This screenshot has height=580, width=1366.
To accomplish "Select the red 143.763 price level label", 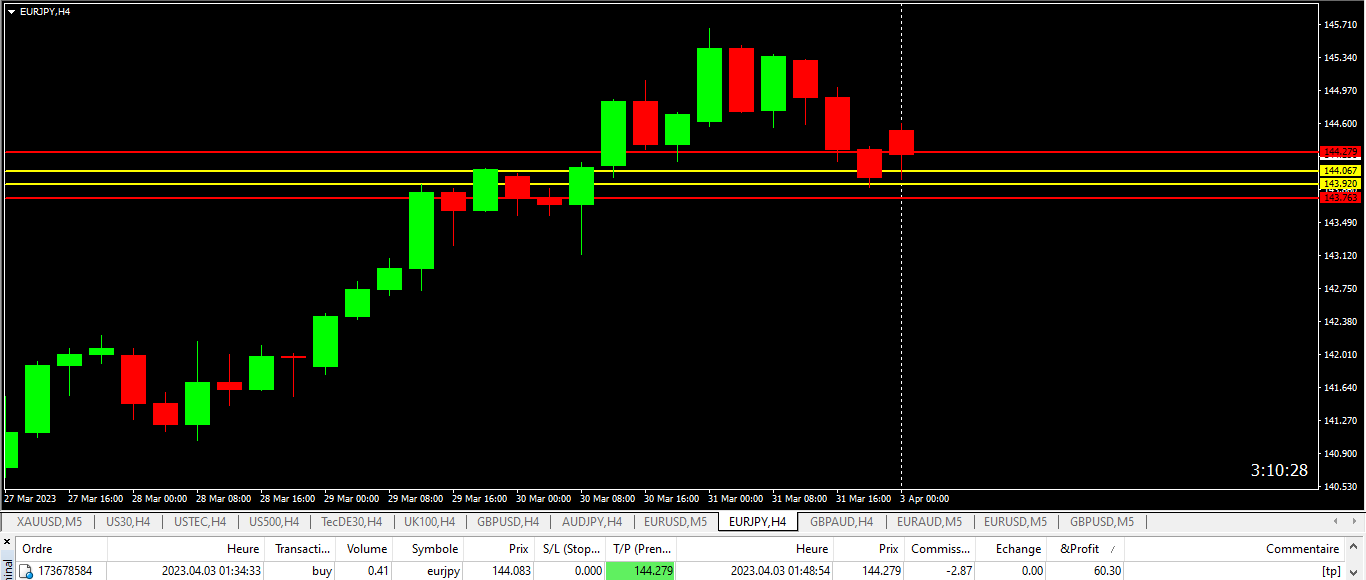I will pos(1341,198).
